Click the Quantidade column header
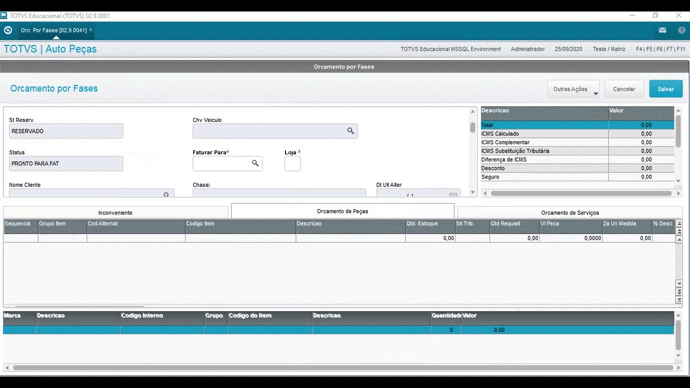 point(446,318)
